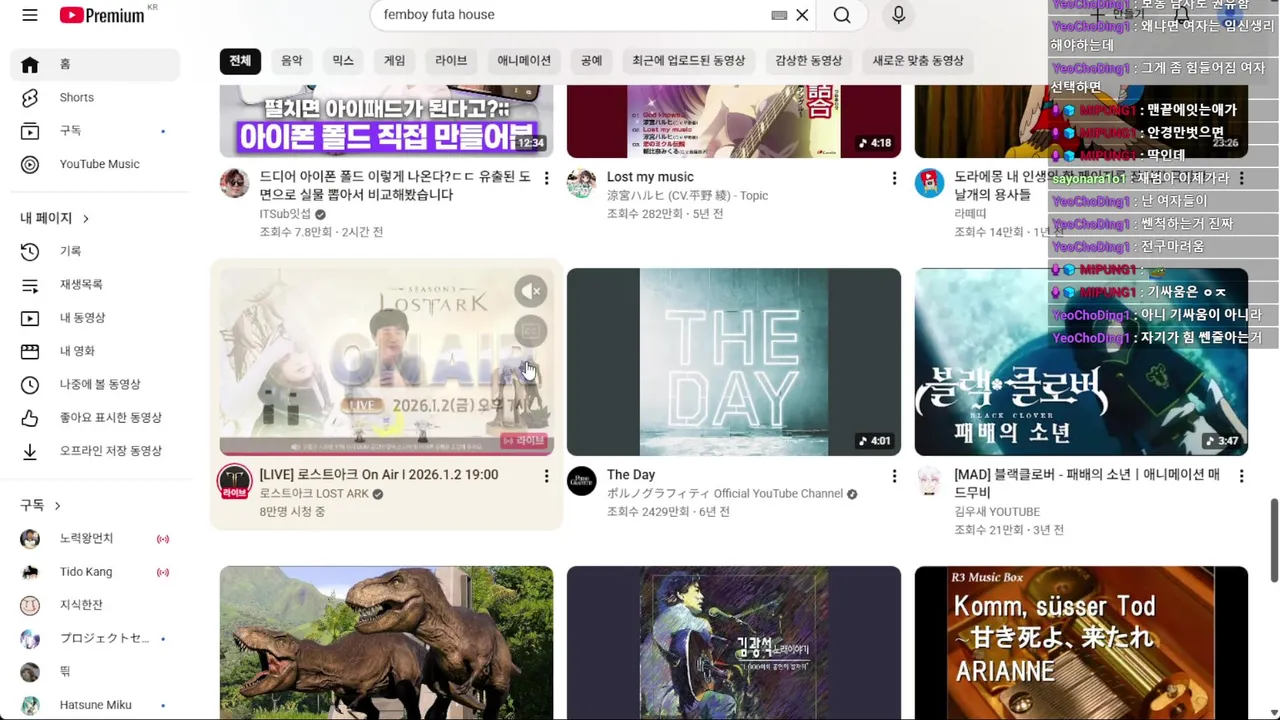Open Lost my music video title
The width and height of the screenshot is (1280, 720).
click(x=650, y=177)
